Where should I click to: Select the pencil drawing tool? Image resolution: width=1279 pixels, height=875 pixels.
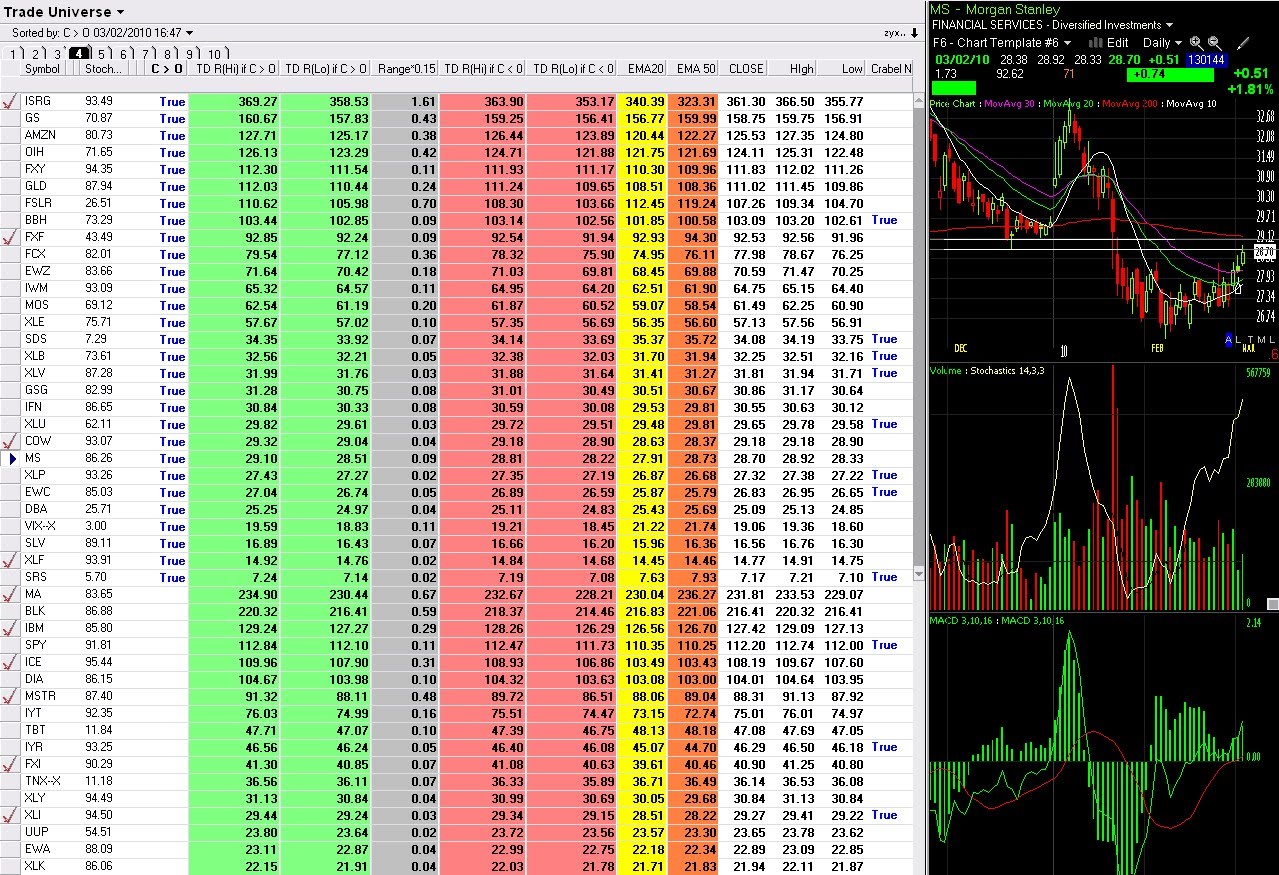coord(1244,43)
